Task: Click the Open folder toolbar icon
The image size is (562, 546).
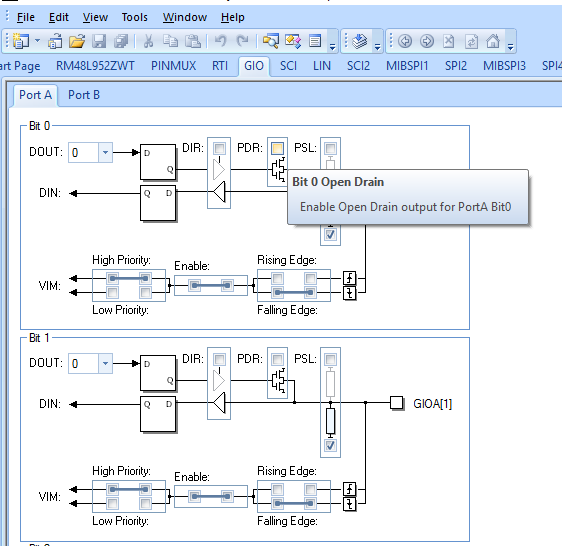Action: coord(77,41)
